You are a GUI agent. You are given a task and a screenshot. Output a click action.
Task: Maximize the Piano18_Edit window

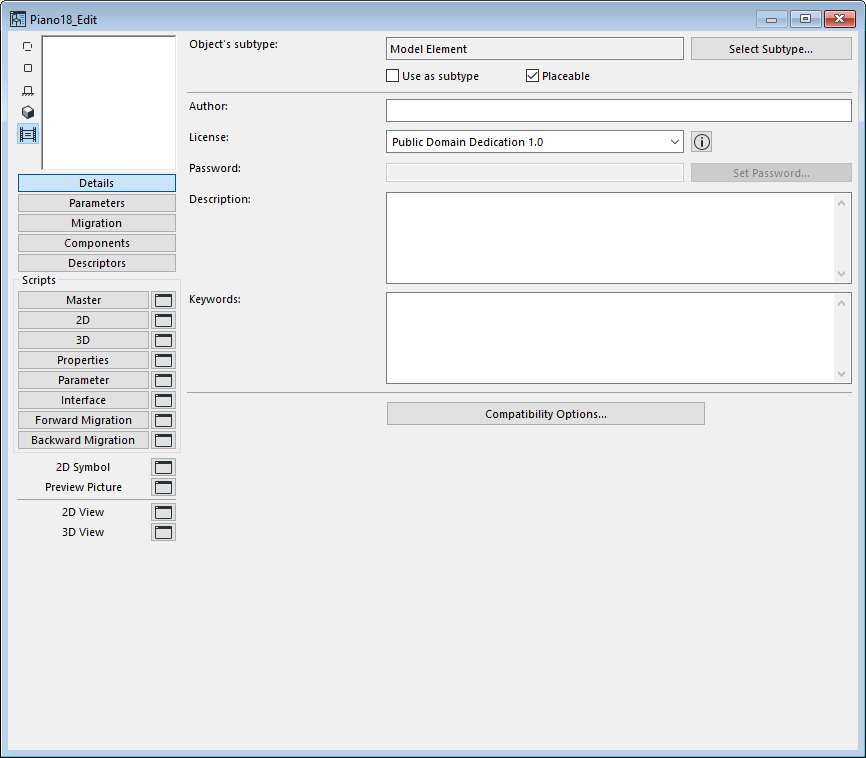pyautogui.click(x=805, y=19)
